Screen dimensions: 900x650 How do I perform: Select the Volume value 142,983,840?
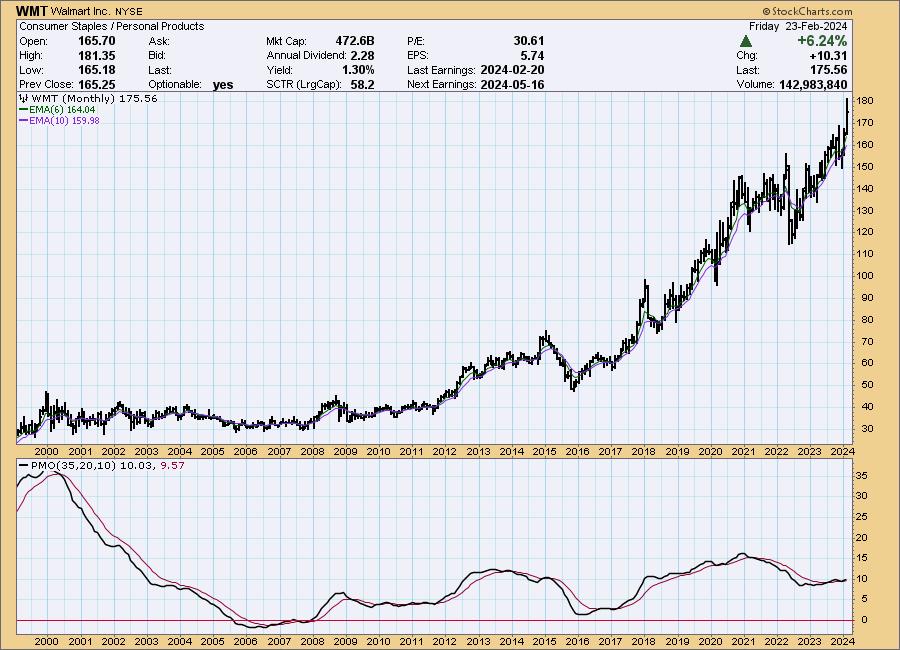[813, 84]
